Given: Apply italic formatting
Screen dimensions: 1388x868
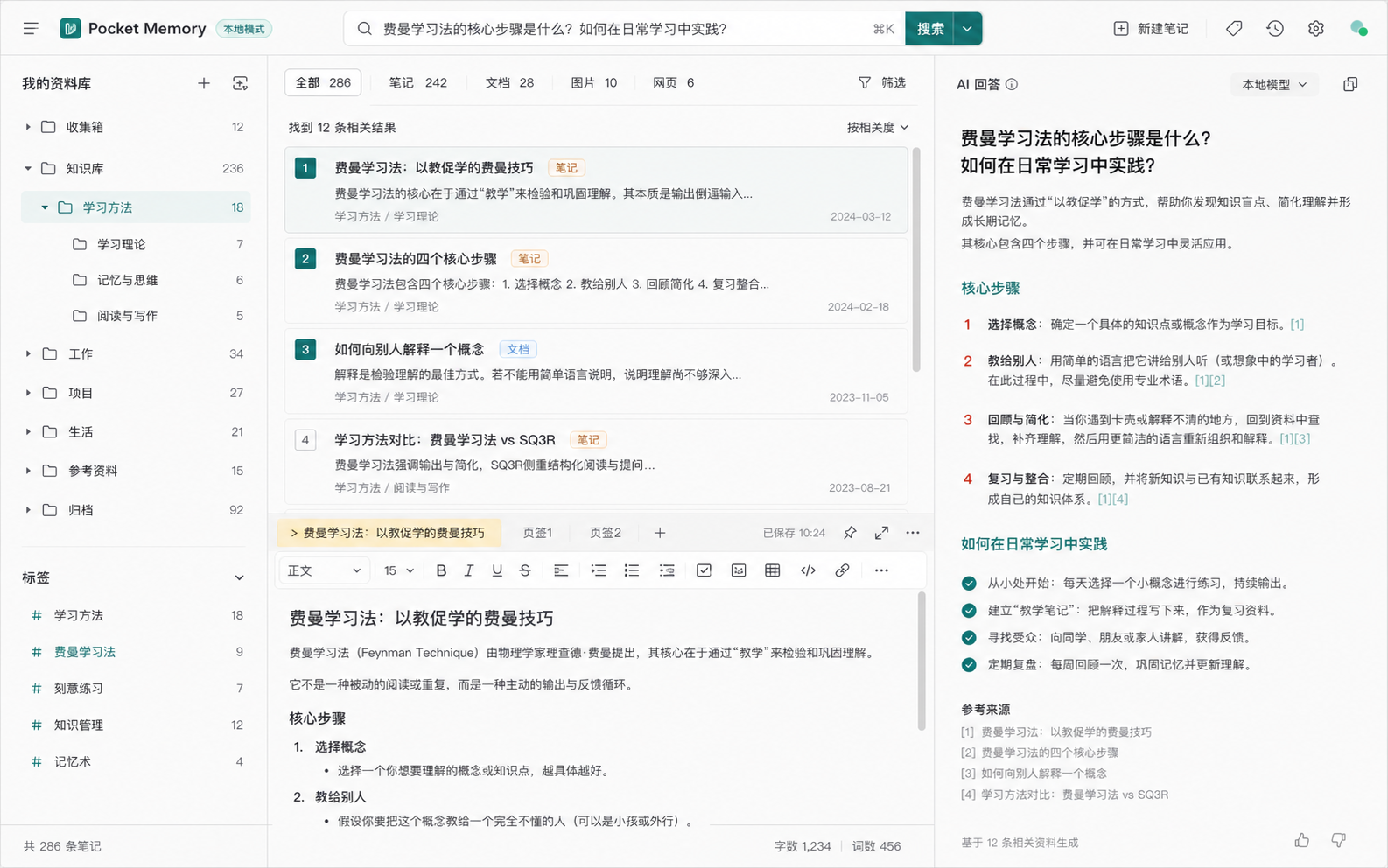Looking at the screenshot, I should click(469, 570).
